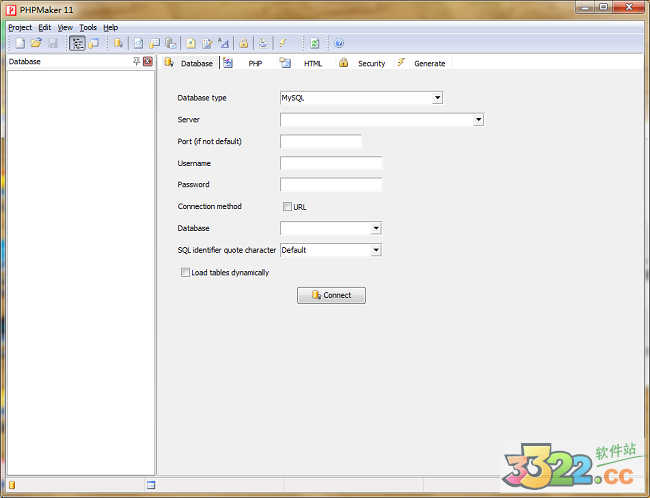This screenshot has width=650, height=498.
Task: Focus the Password input field
Action: [331, 185]
